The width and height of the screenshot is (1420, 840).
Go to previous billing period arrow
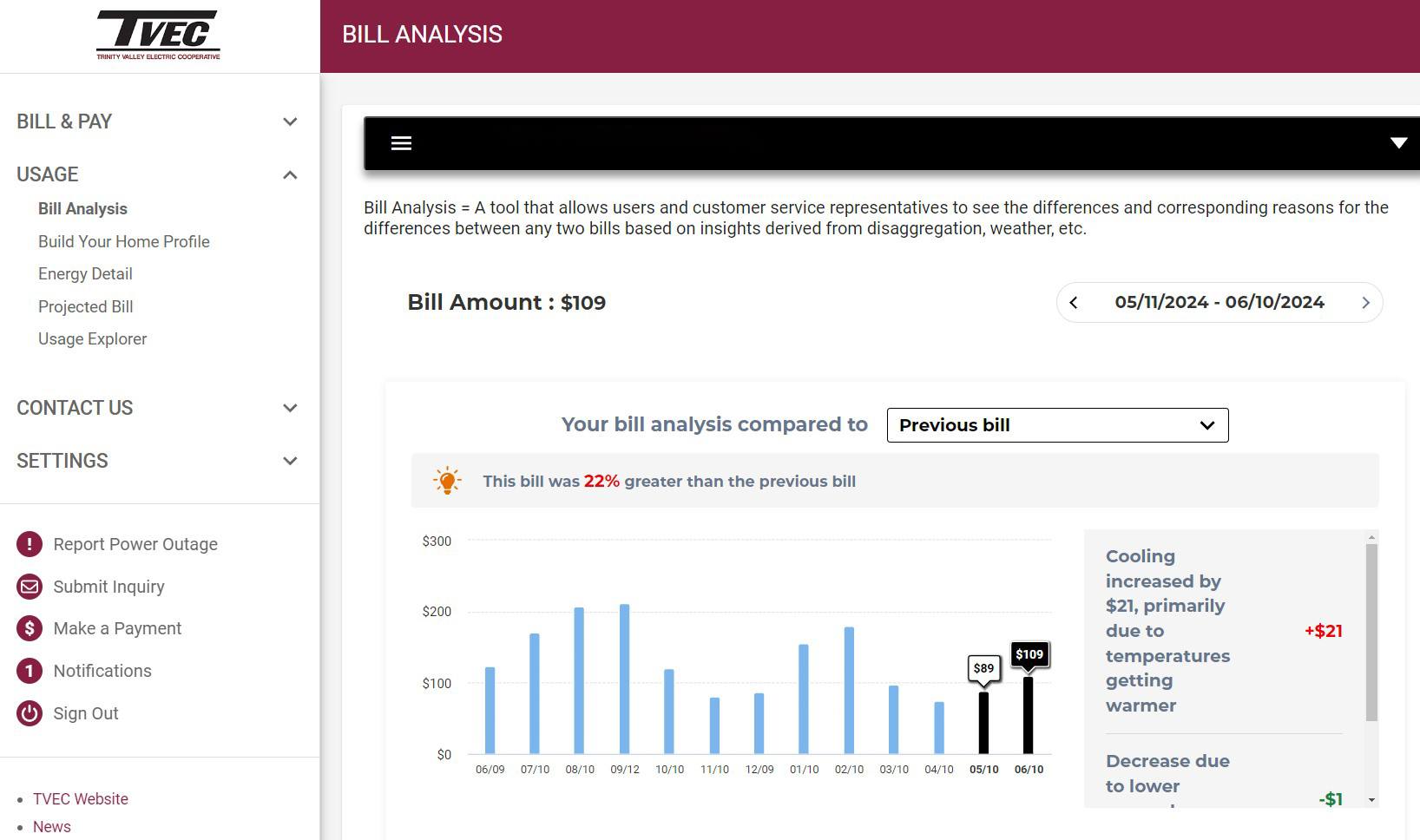point(1074,303)
